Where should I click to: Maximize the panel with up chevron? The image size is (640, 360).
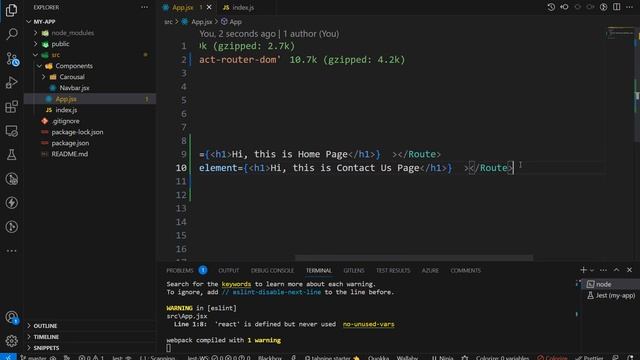616,270
